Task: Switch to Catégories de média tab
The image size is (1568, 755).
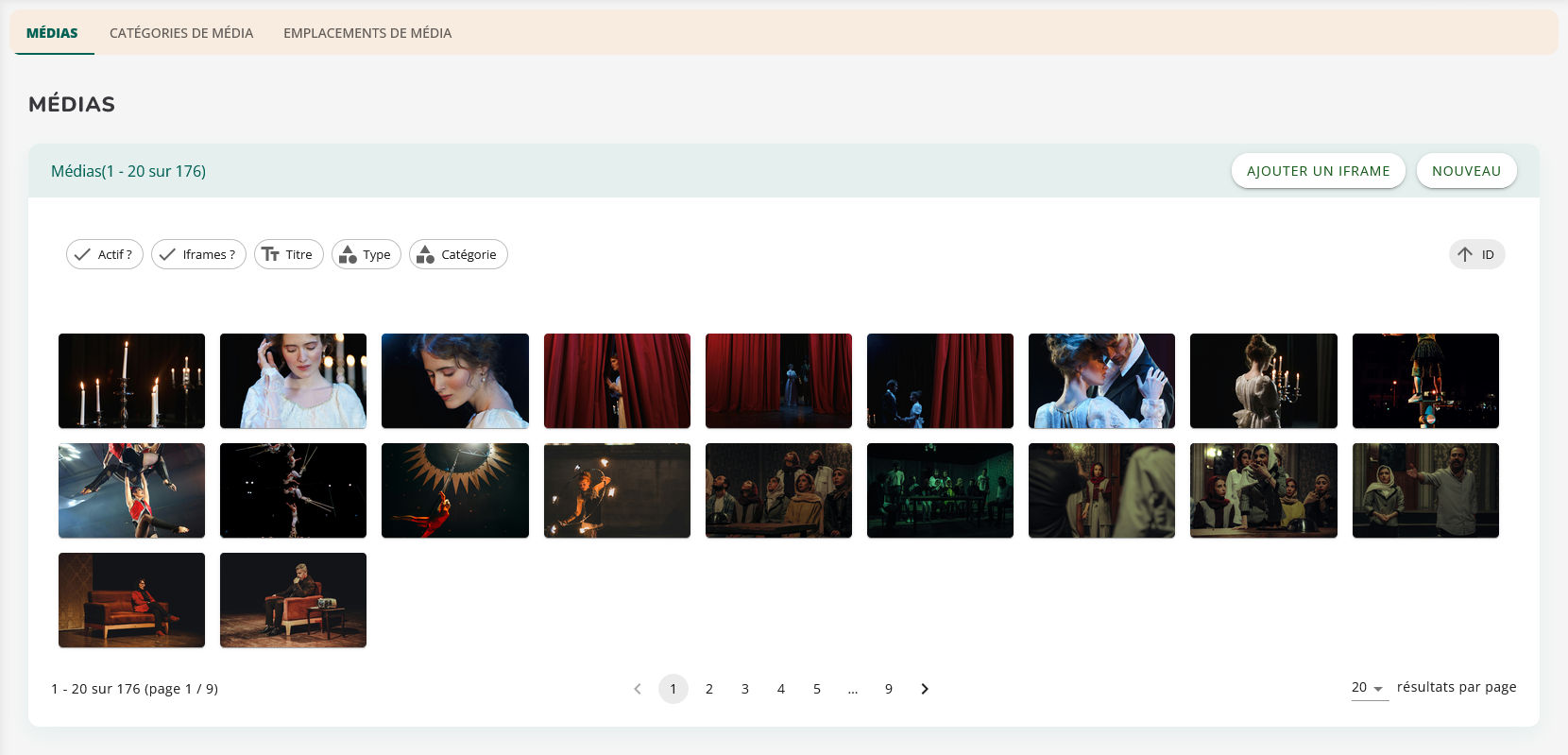Action: coord(181,33)
